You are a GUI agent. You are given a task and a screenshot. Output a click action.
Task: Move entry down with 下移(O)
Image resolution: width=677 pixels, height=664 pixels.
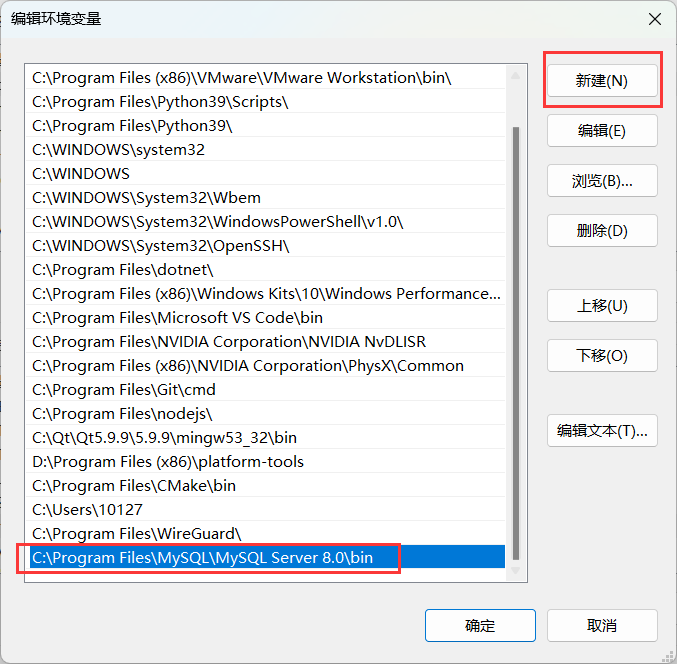601,356
